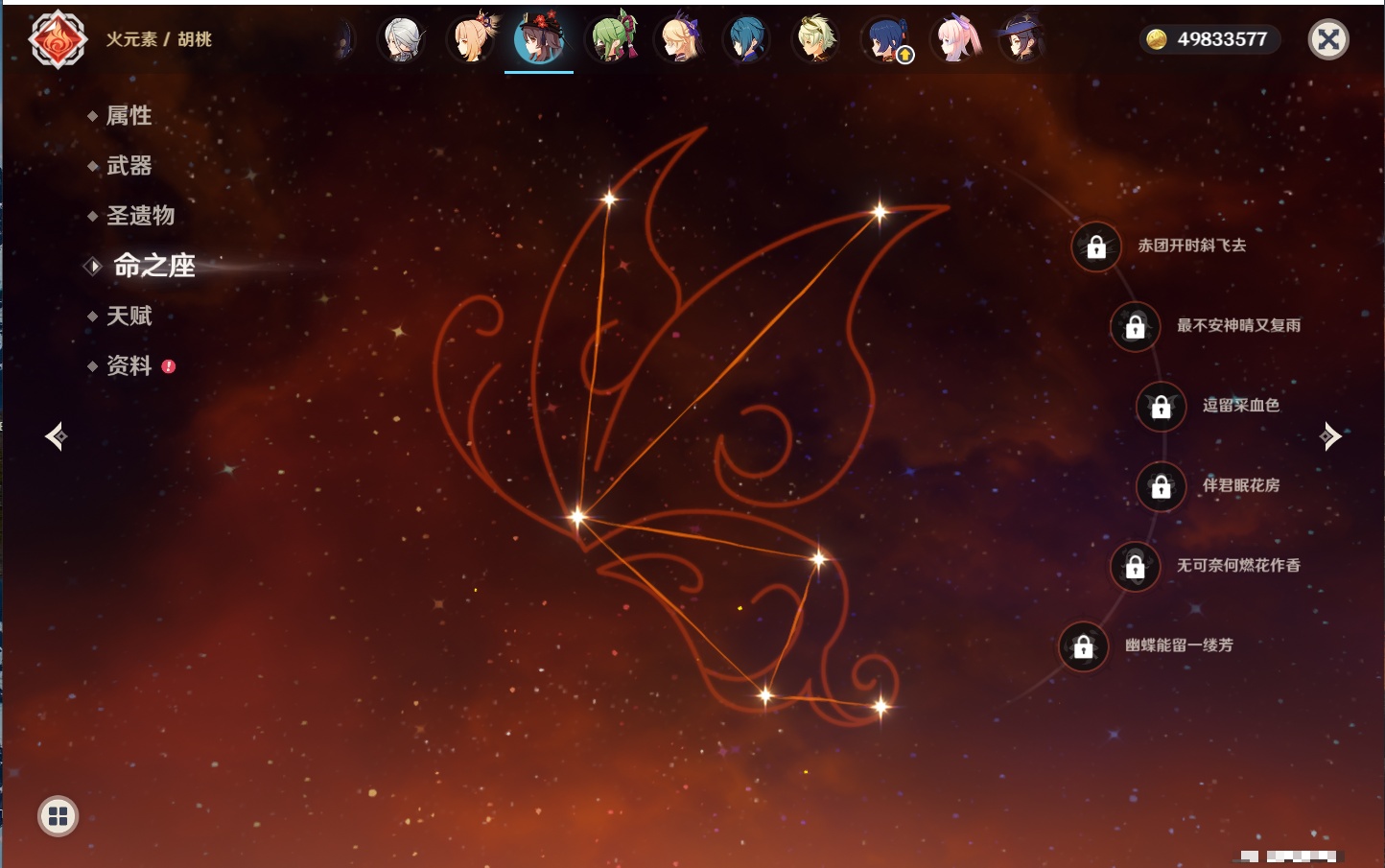Select the highlighted Hu Tao avatar with red-flower hat
This screenshot has width=1385, height=868.
point(539,38)
